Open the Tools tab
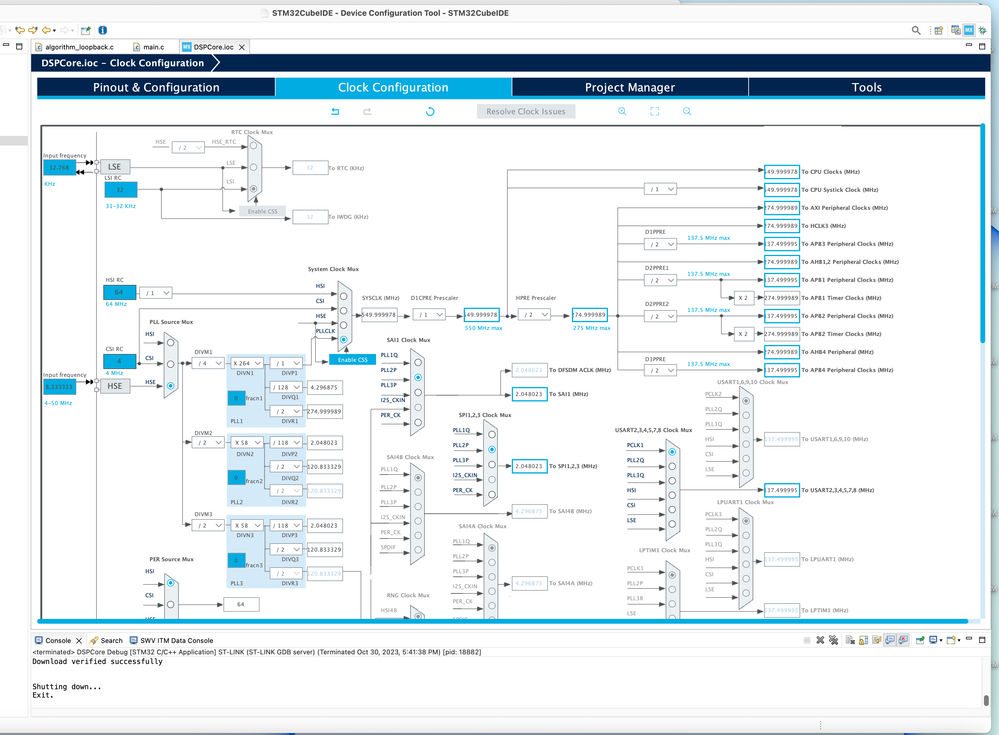This screenshot has width=999, height=735. 866,87
